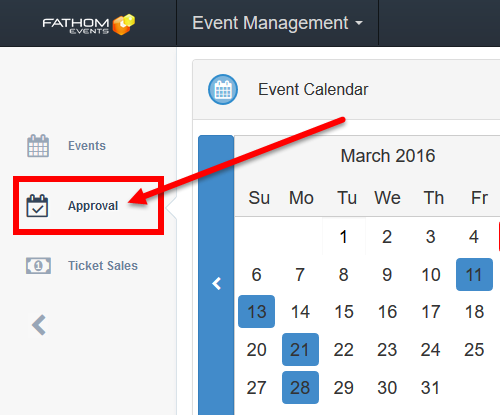Click the March 2016 month header

click(388, 156)
